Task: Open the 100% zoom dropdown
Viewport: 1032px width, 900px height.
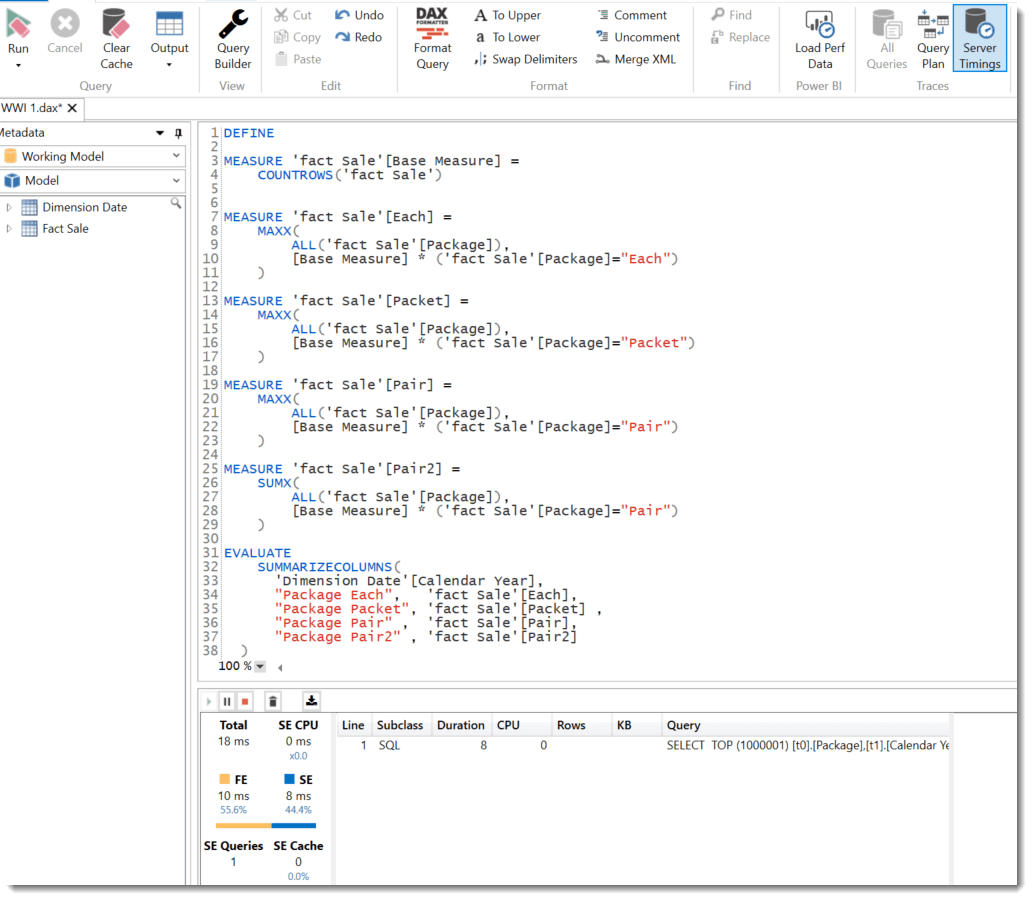Action: point(260,667)
